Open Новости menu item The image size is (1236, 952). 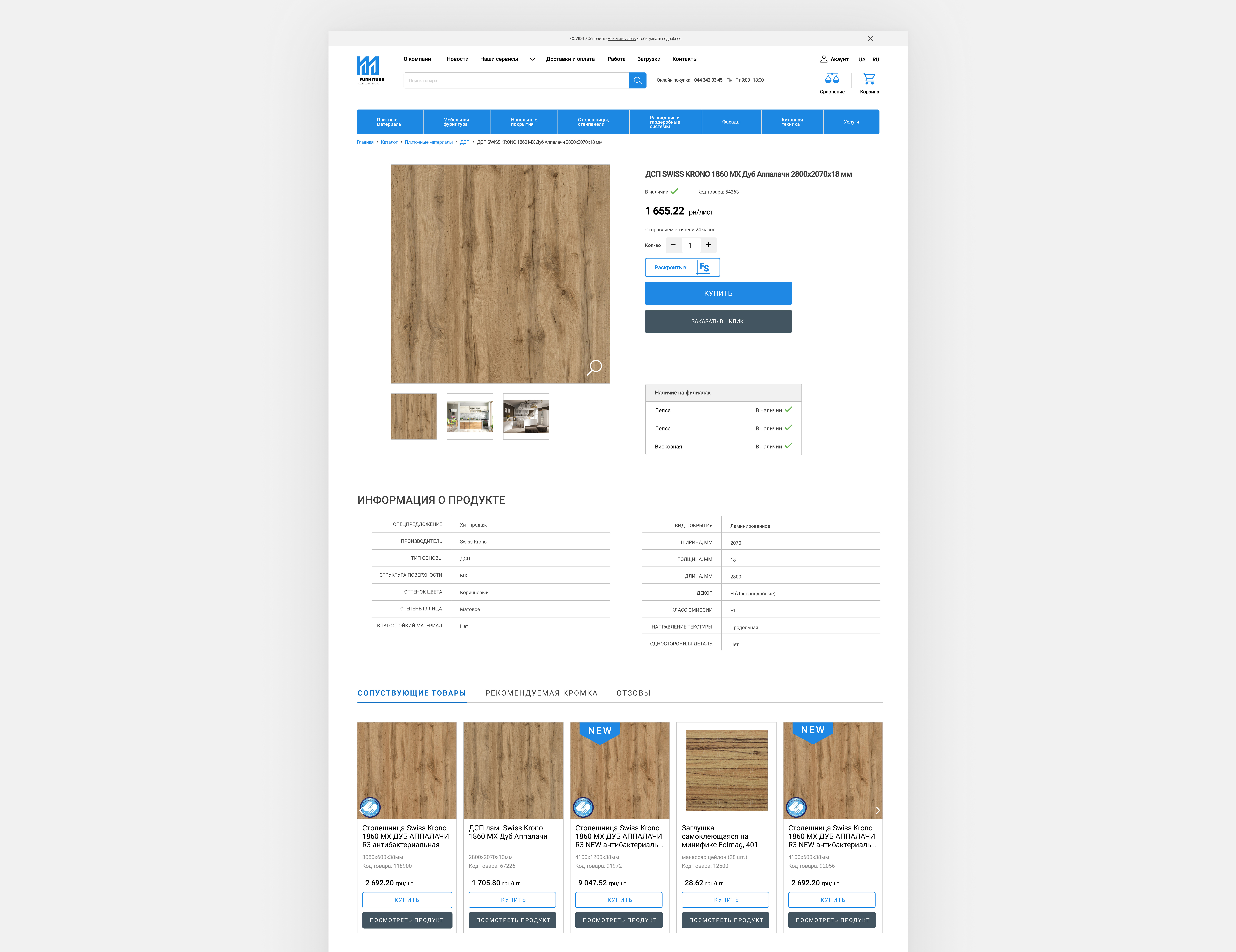pos(457,59)
